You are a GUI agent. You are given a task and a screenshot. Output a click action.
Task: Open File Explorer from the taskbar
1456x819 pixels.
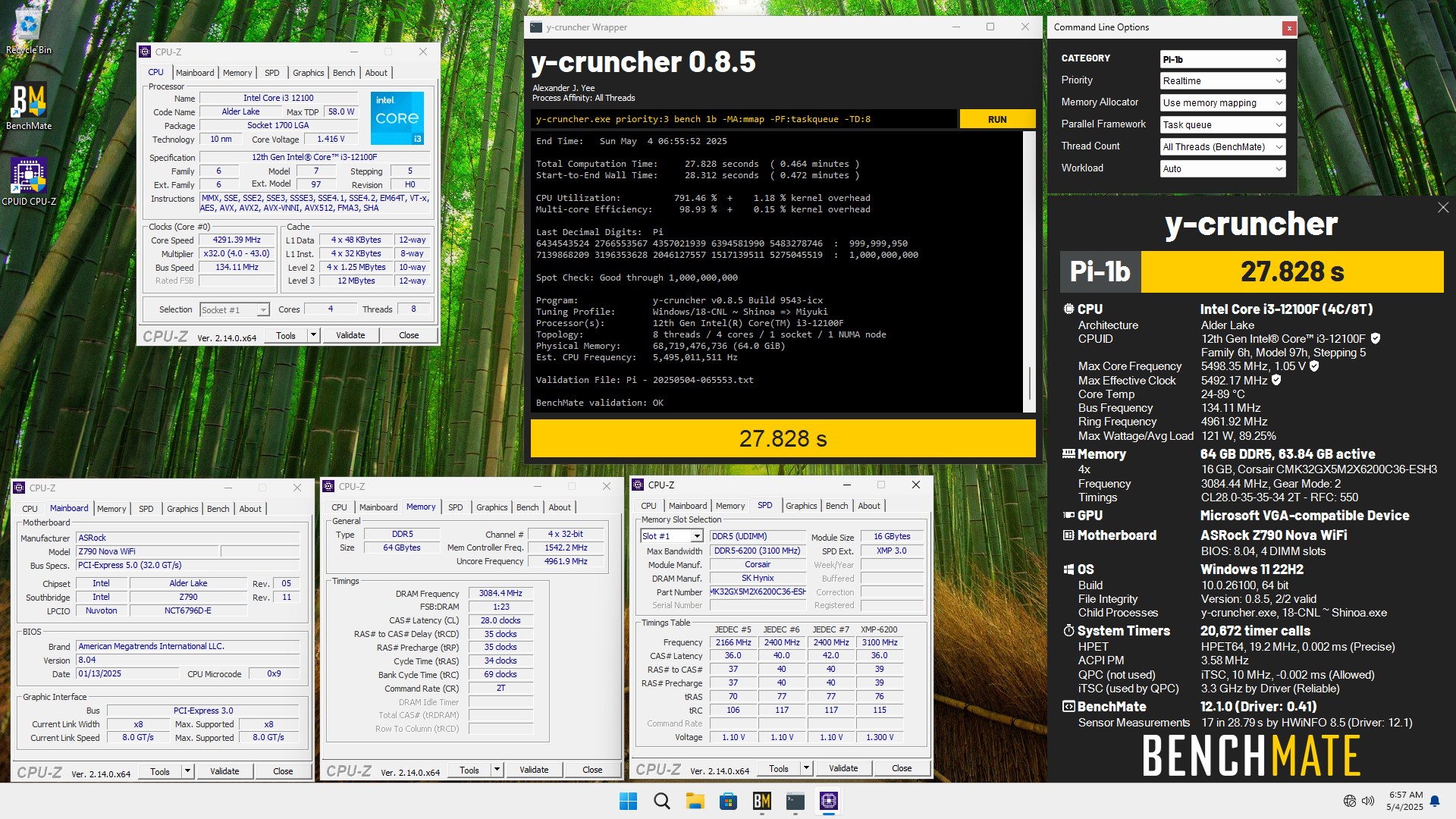coord(695,801)
